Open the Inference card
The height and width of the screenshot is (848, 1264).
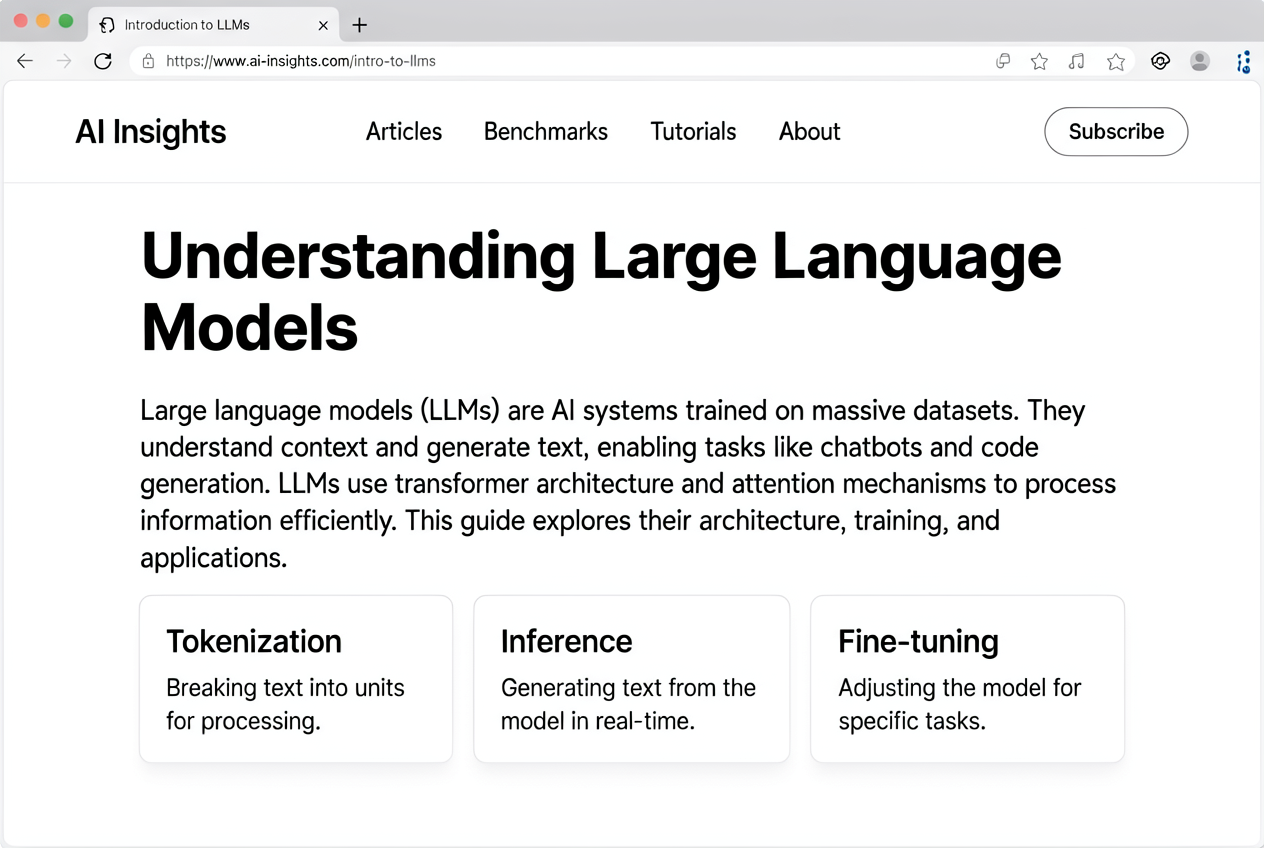[631, 679]
